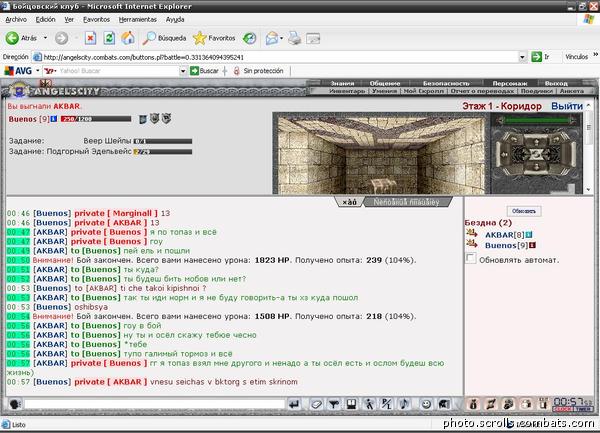
Task: Toggle sound with the music note icon
Action: pyautogui.click(x=404, y=404)
